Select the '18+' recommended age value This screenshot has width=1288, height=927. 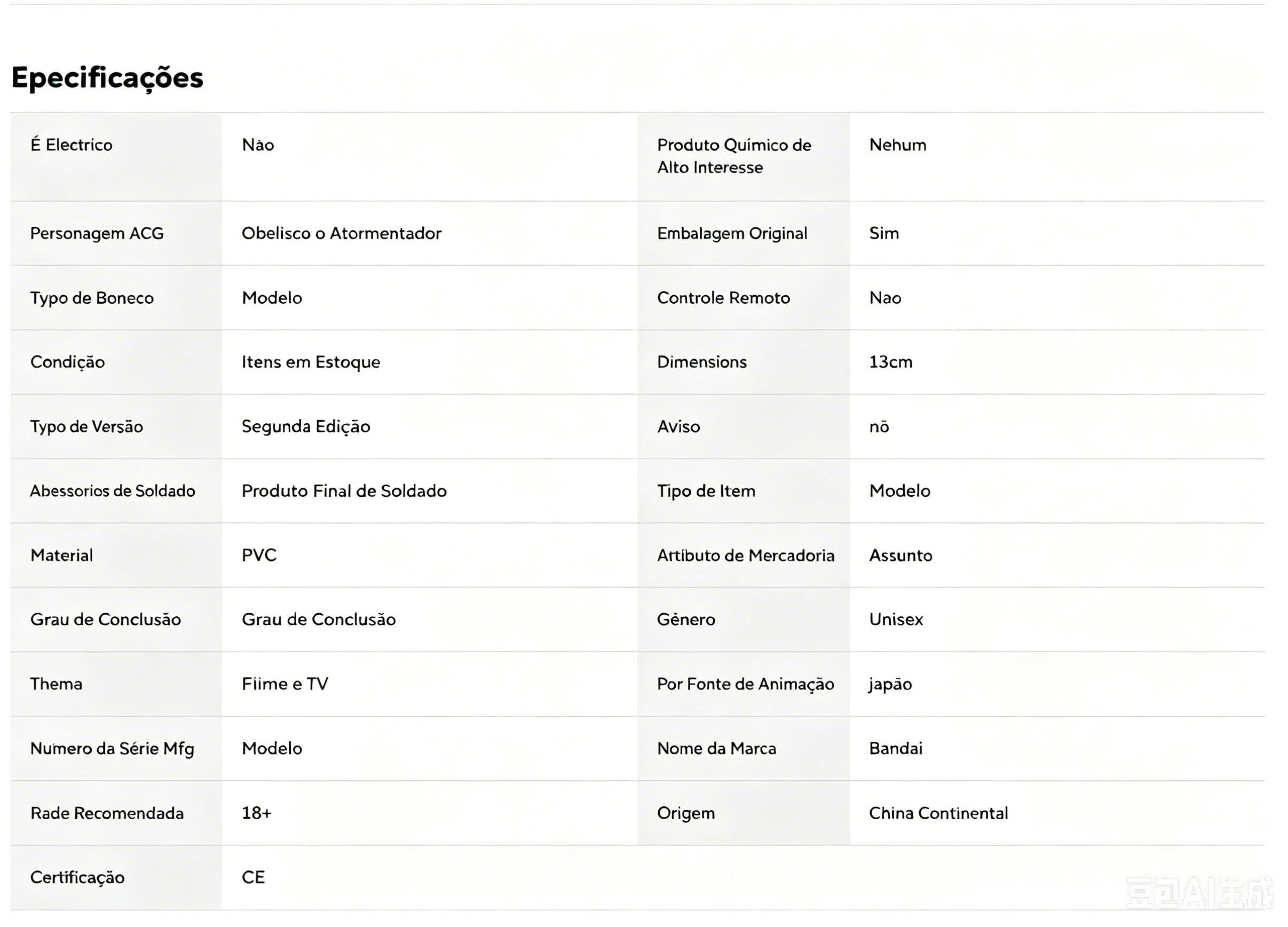coord(257,813)
